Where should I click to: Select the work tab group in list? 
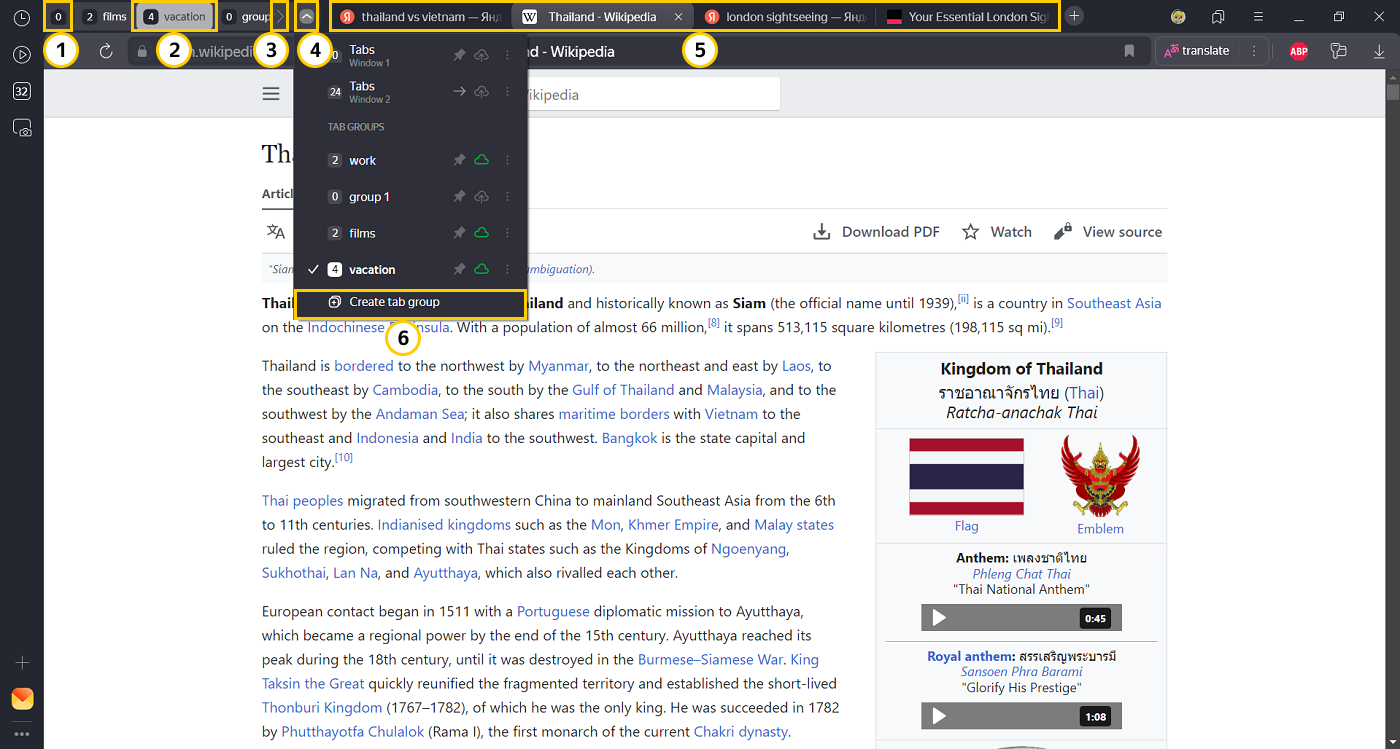[362, 161]
